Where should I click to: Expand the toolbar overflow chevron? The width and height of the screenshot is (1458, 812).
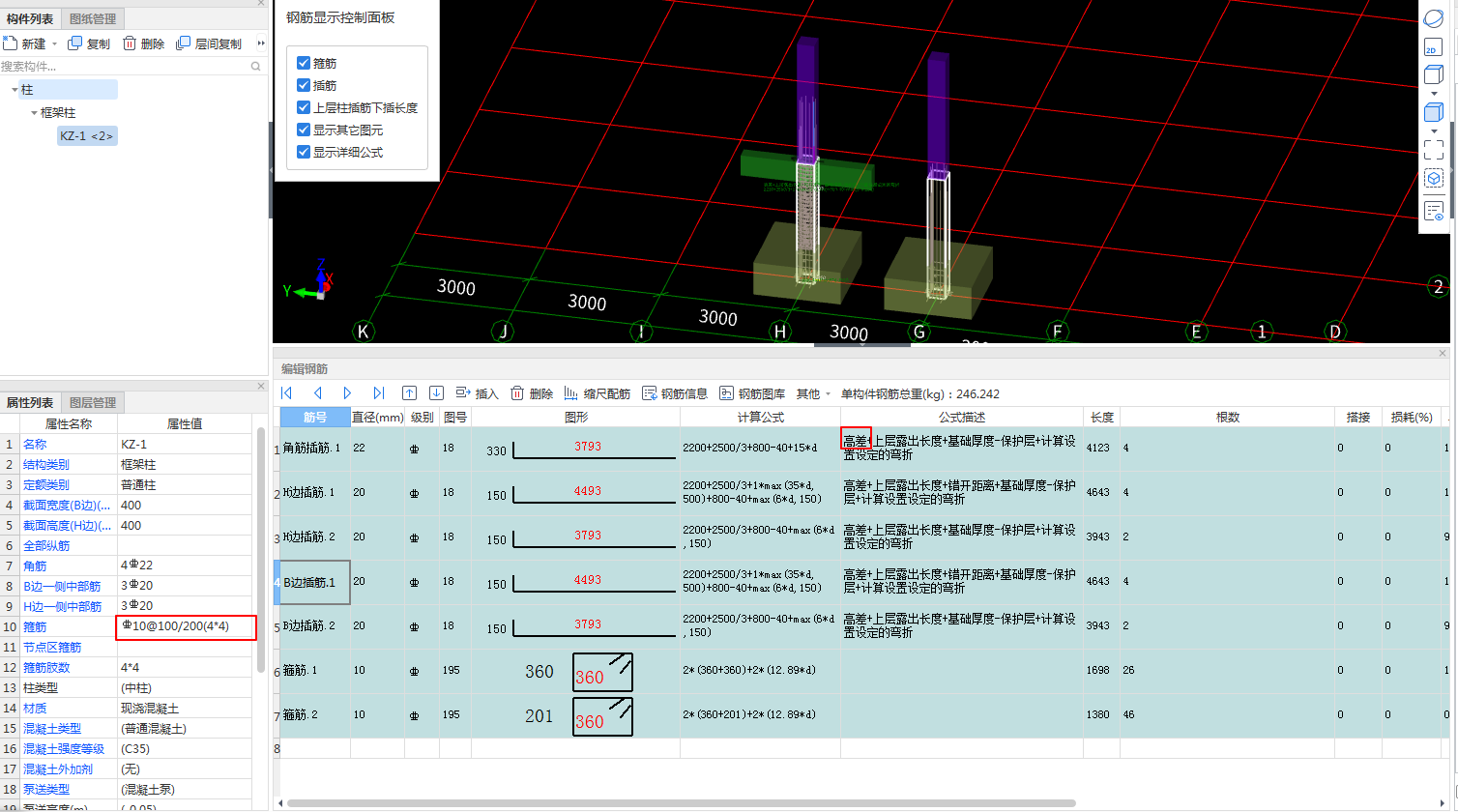(x=261, y=43)
